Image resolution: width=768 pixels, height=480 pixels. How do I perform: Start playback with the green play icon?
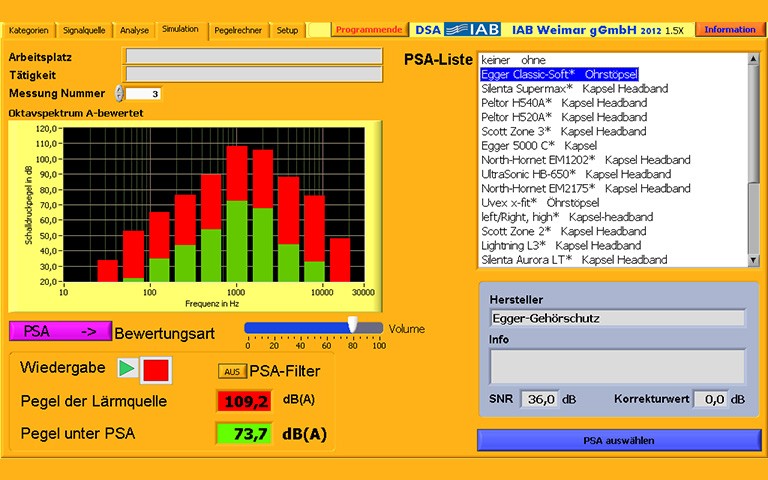click(x=127, y=369)
